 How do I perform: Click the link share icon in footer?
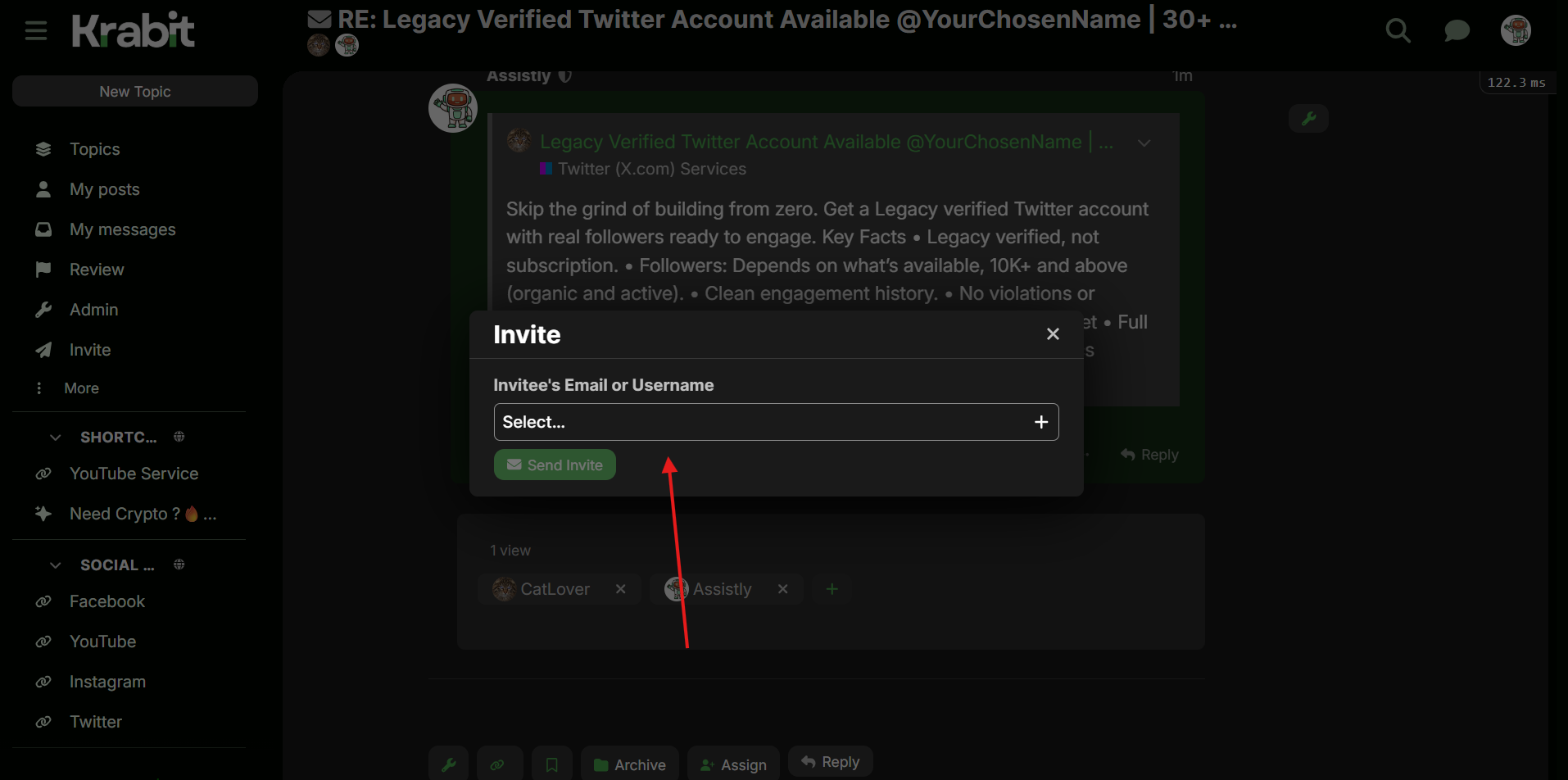(x=497, y=764)
